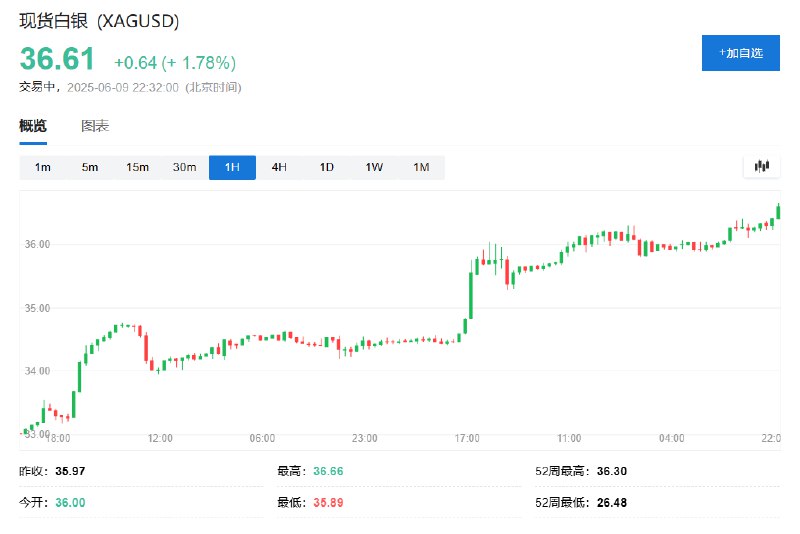Click the 06:00 time axis label
This screenshot has width=800, height=534.
[x=262, y=439]
